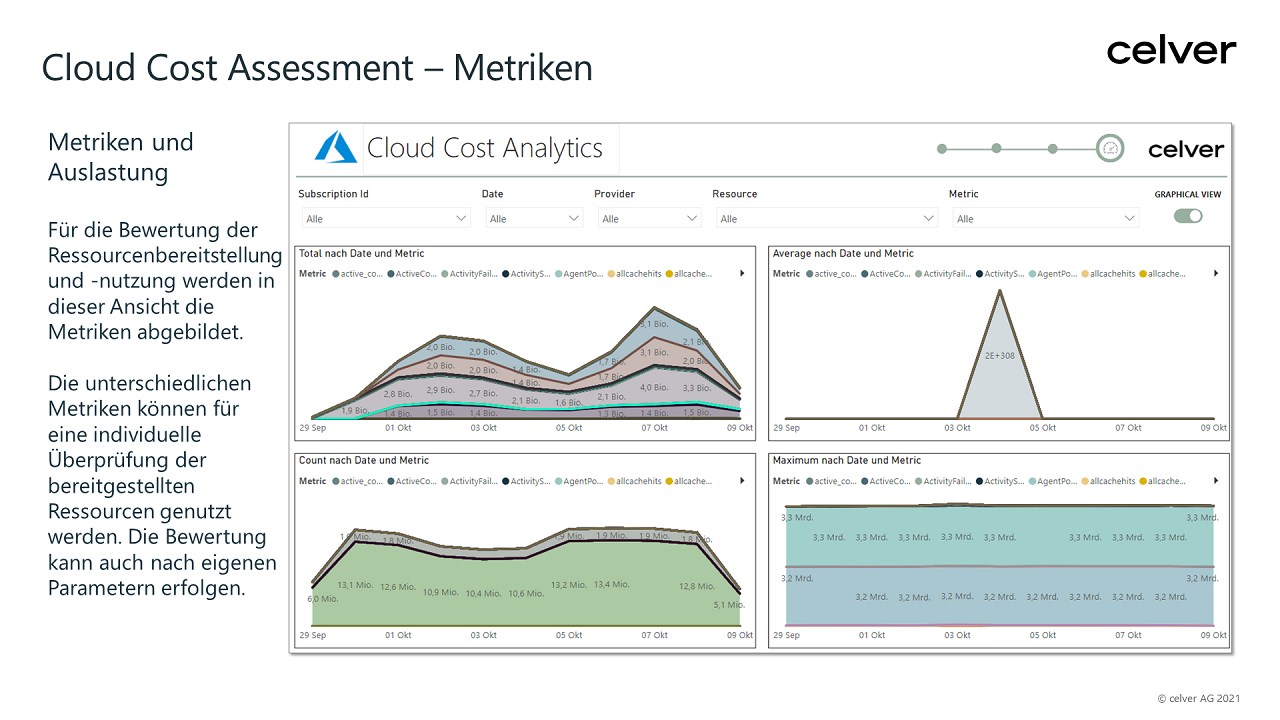Image resolution: width=1280 pixels, height=720 pixels.
Task: Open the Date filter dropdown
Action: tap(534, 218)
